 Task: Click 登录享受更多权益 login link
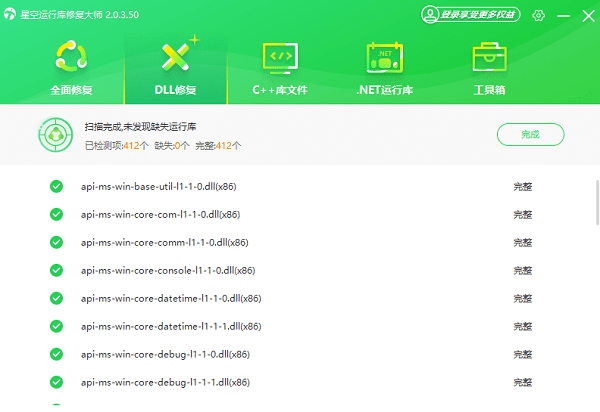pyautogui.click(x=478, y=15)
